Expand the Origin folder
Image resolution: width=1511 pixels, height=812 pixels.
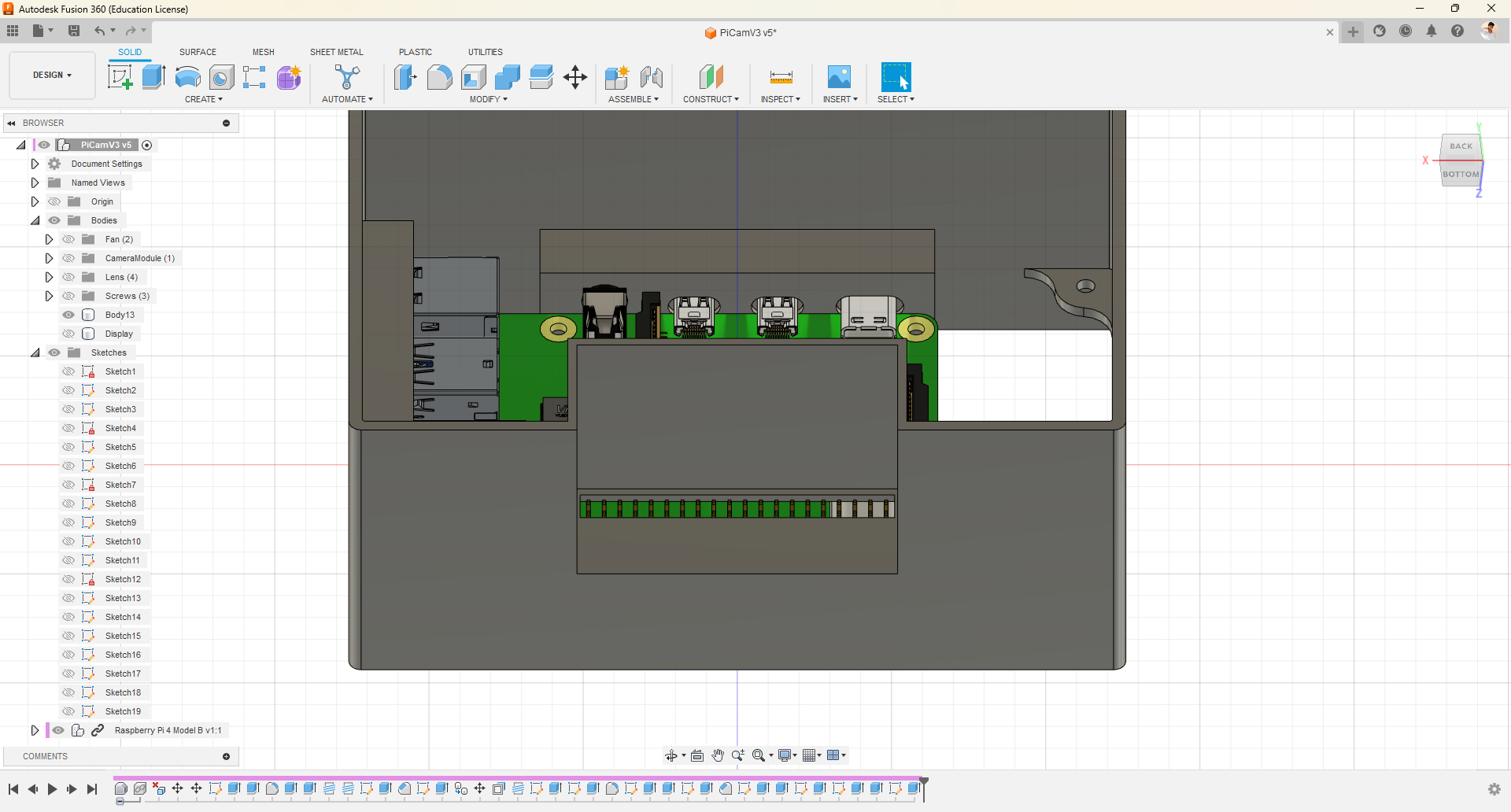click(35, 201)
